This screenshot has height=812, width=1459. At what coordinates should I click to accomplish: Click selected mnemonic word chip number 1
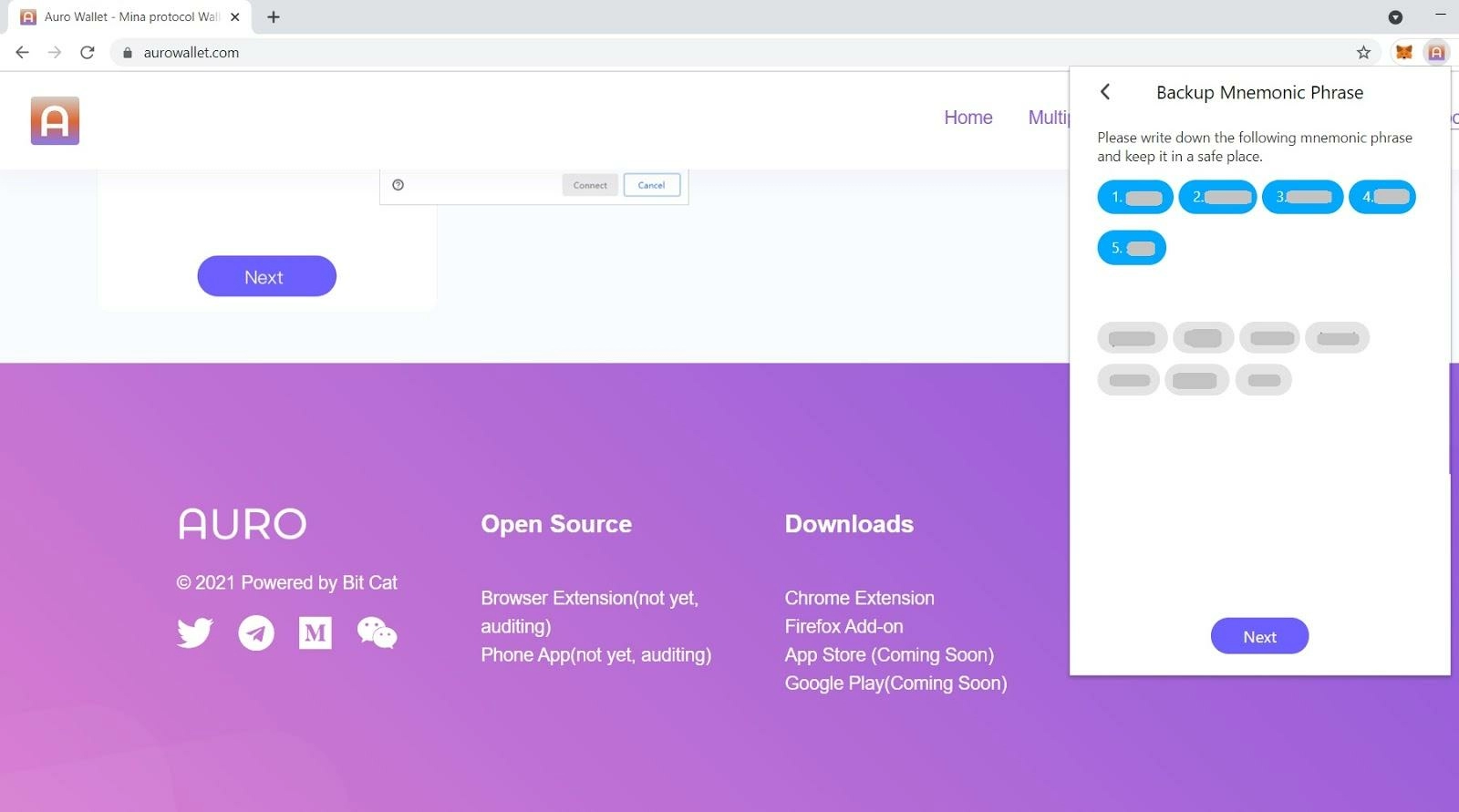(x=1135, y=197)
